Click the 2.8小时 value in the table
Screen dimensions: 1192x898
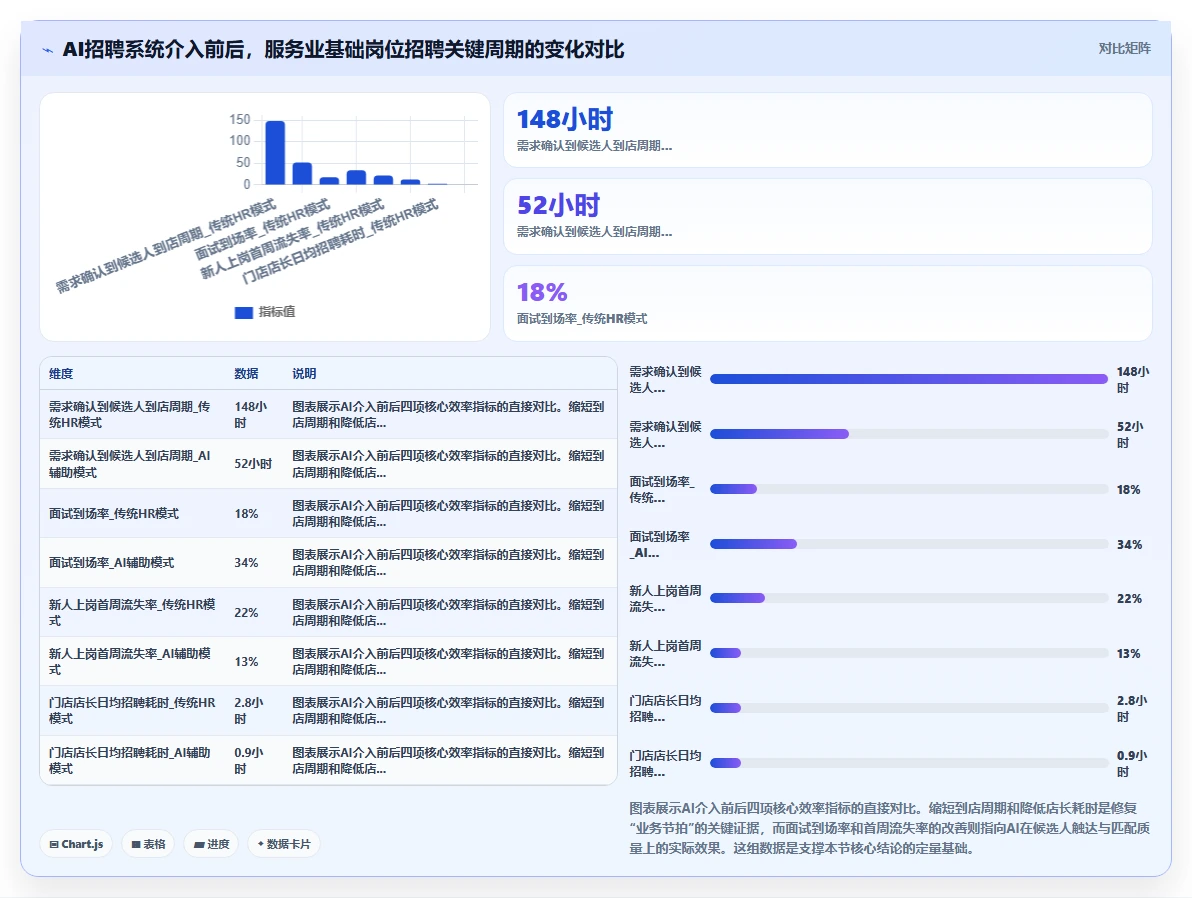pos(249,710)
